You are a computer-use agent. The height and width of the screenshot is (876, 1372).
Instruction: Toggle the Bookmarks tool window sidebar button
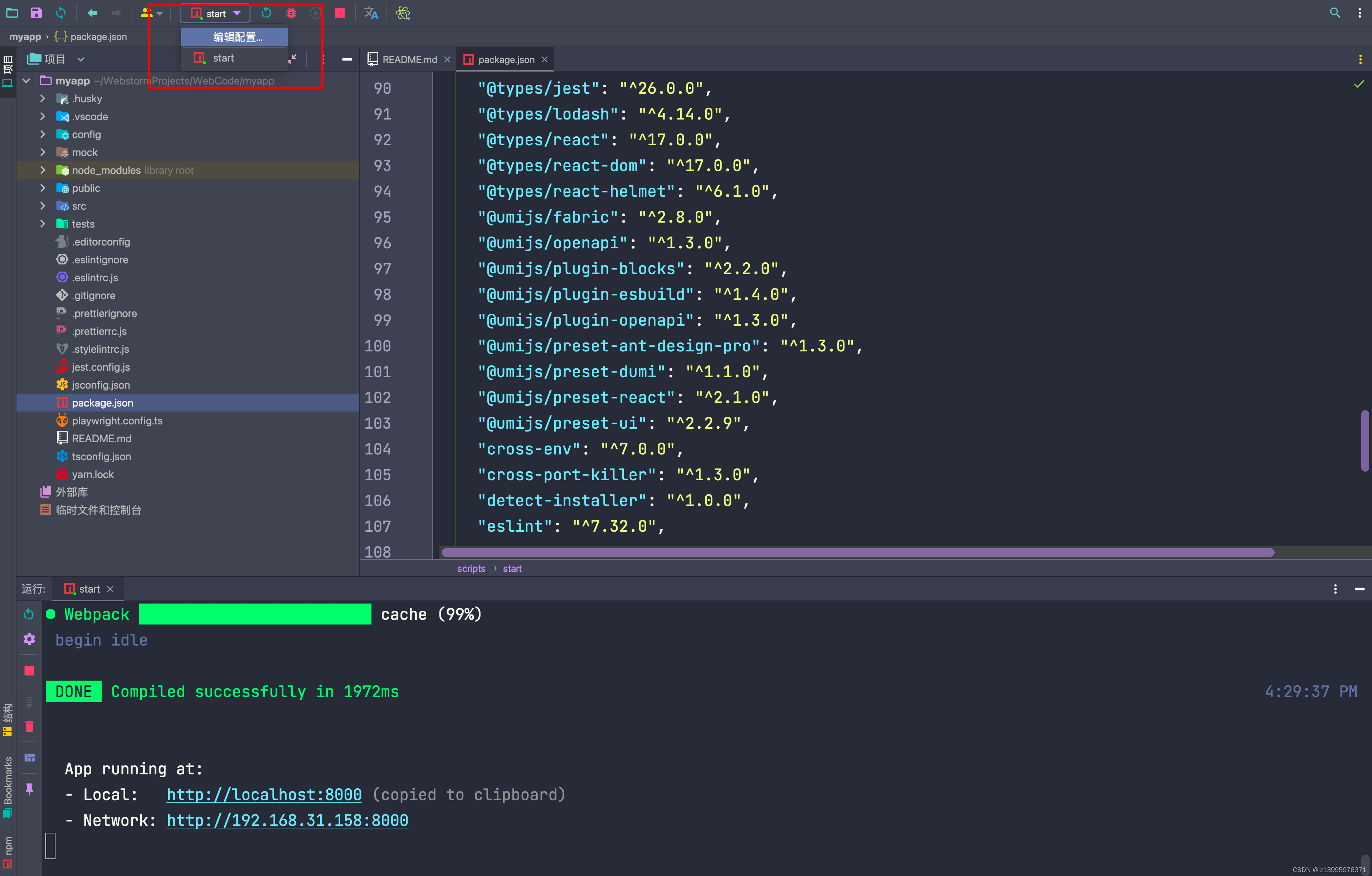point(8,786)
